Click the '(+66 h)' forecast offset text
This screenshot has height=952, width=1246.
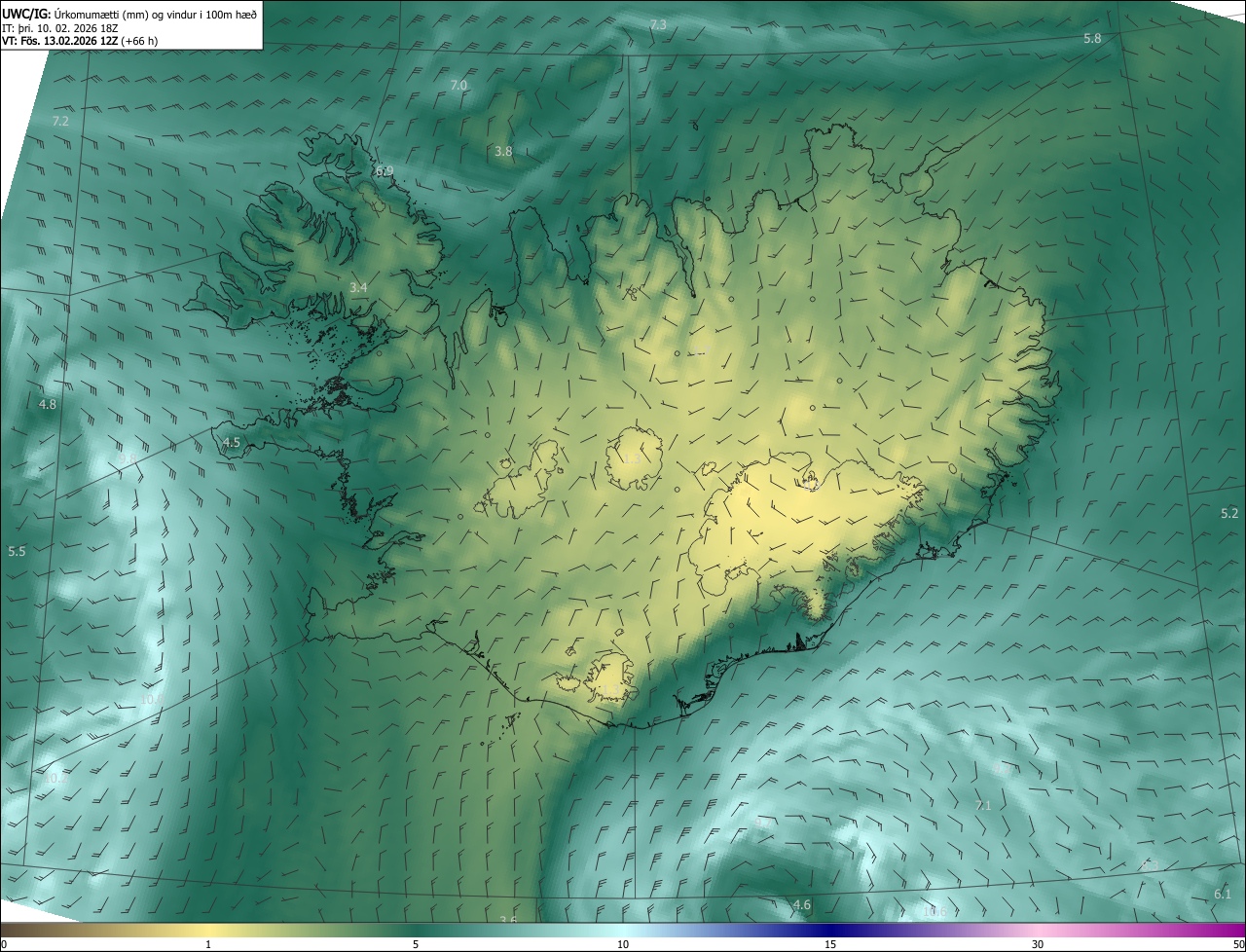click(x=139, y=41)
